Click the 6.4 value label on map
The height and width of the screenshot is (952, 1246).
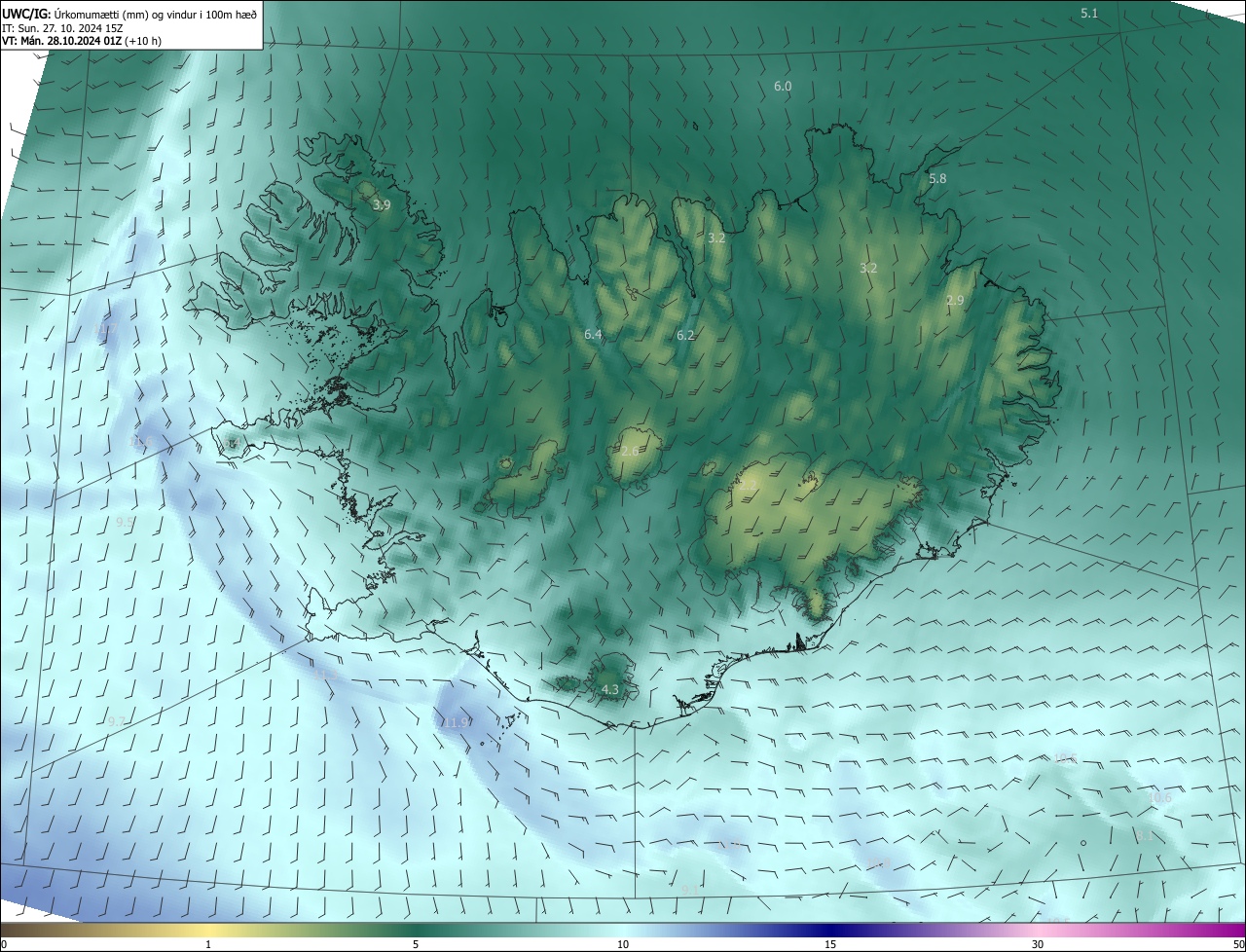click(x=593, y=335)
